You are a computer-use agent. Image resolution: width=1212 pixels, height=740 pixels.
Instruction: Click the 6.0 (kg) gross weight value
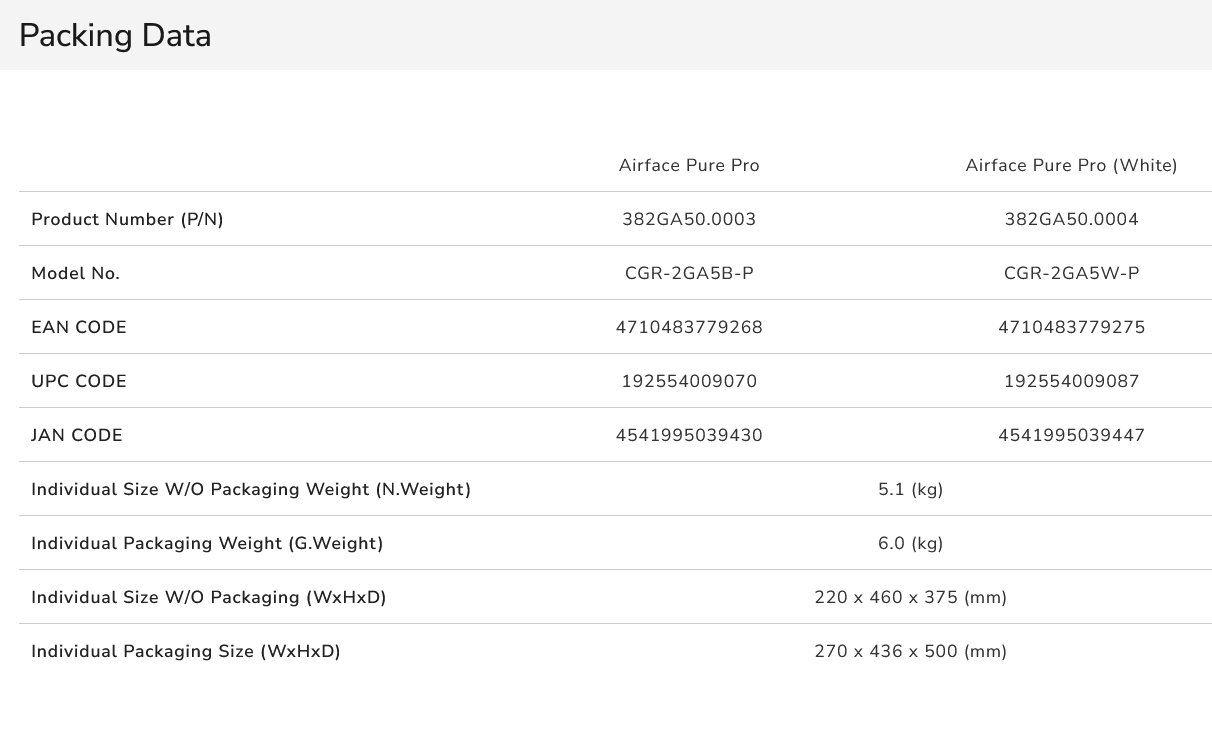(910, 544)
